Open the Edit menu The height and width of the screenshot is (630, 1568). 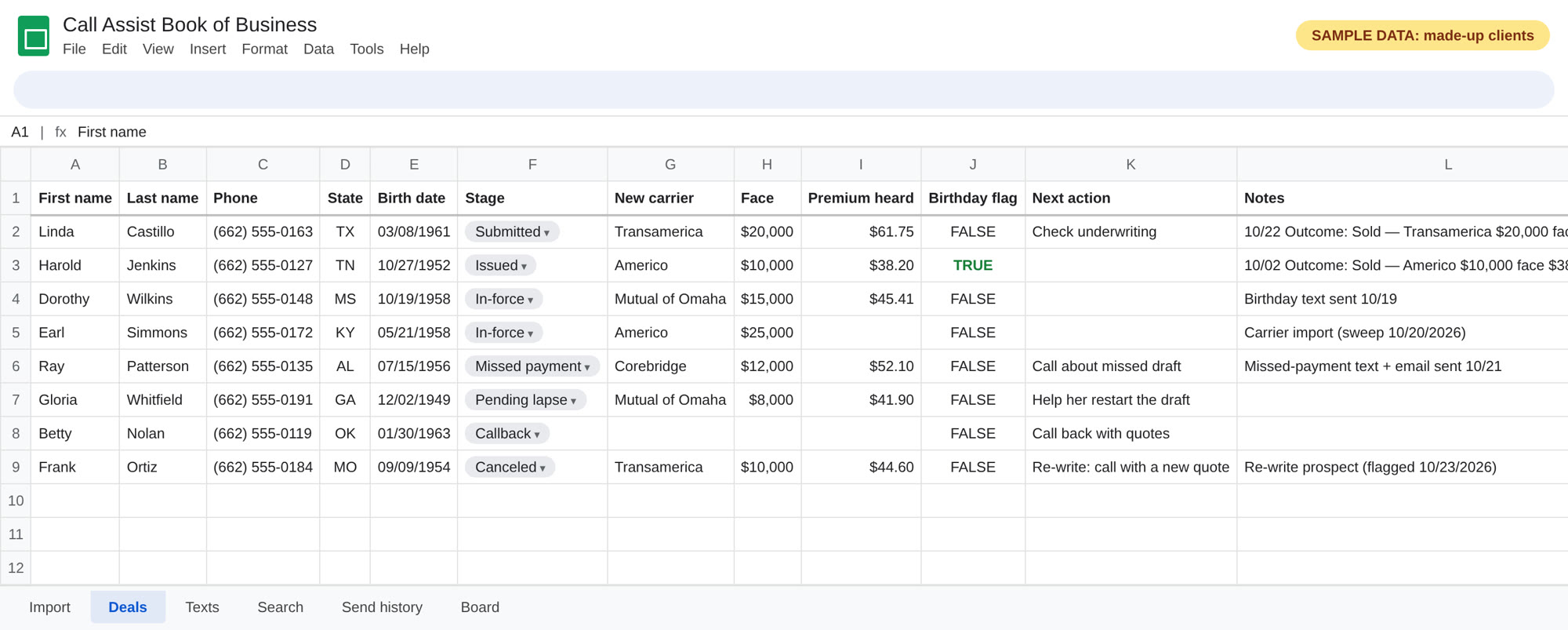(x=114, y=49)
